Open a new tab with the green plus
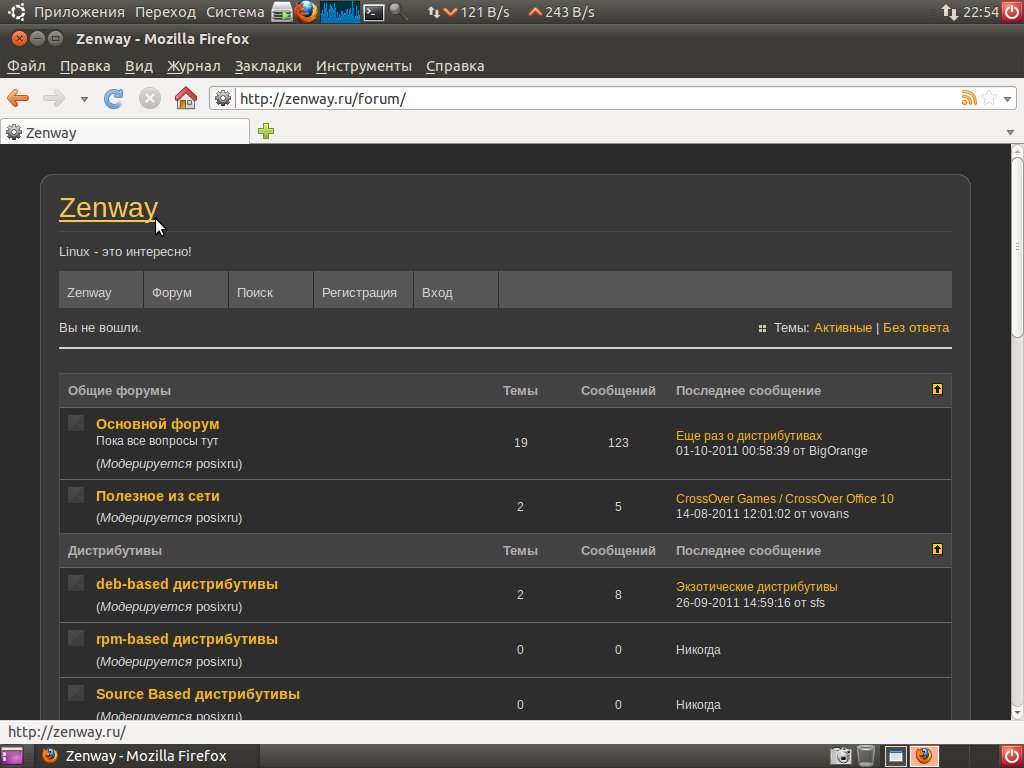Viewport: 1024px width, 768px height. click(x=266, y=131)
